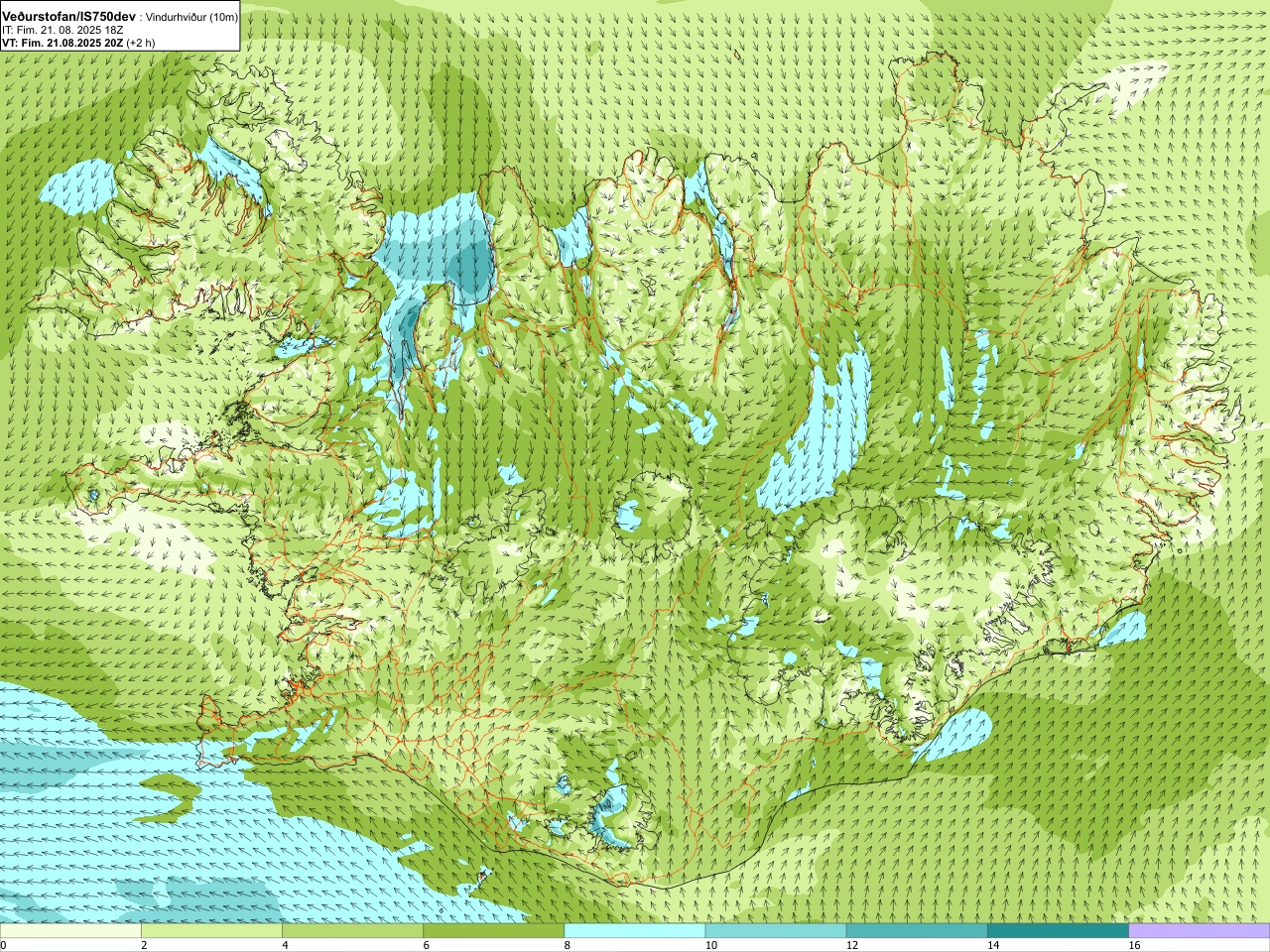Click the pale yellow 0–2 legend swatch
The image size is (1270, 952).
point(70,931)
